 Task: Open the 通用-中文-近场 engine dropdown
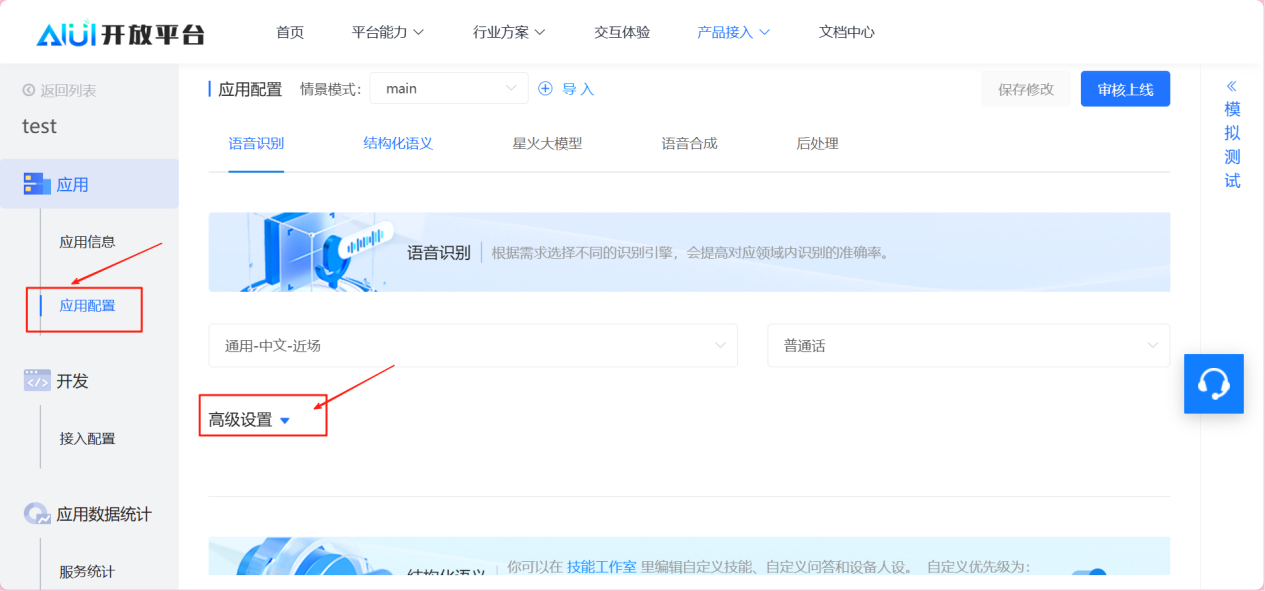coord(472,346)
